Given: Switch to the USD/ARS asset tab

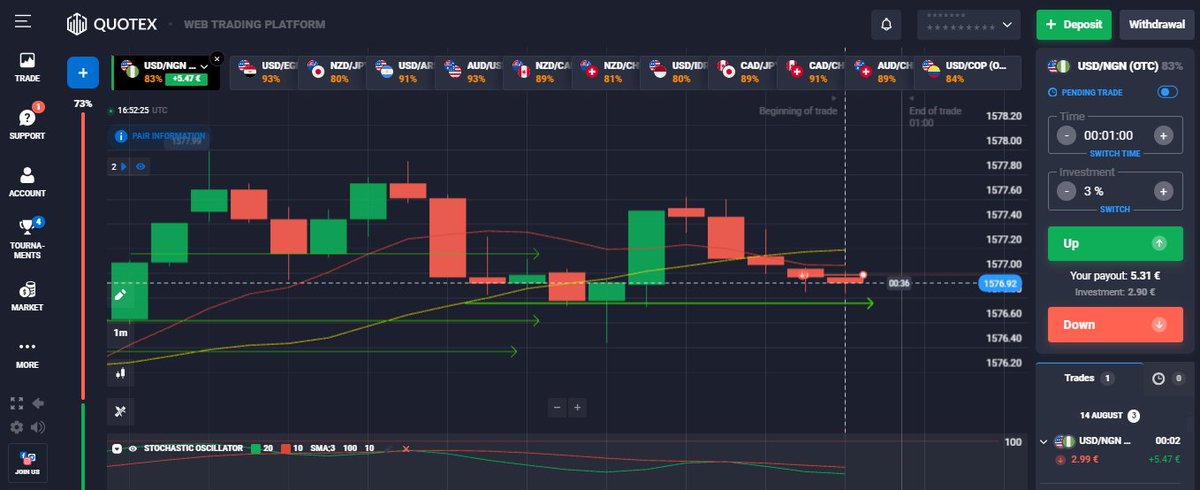Looking at the screenshot, I should pos(401,72).
